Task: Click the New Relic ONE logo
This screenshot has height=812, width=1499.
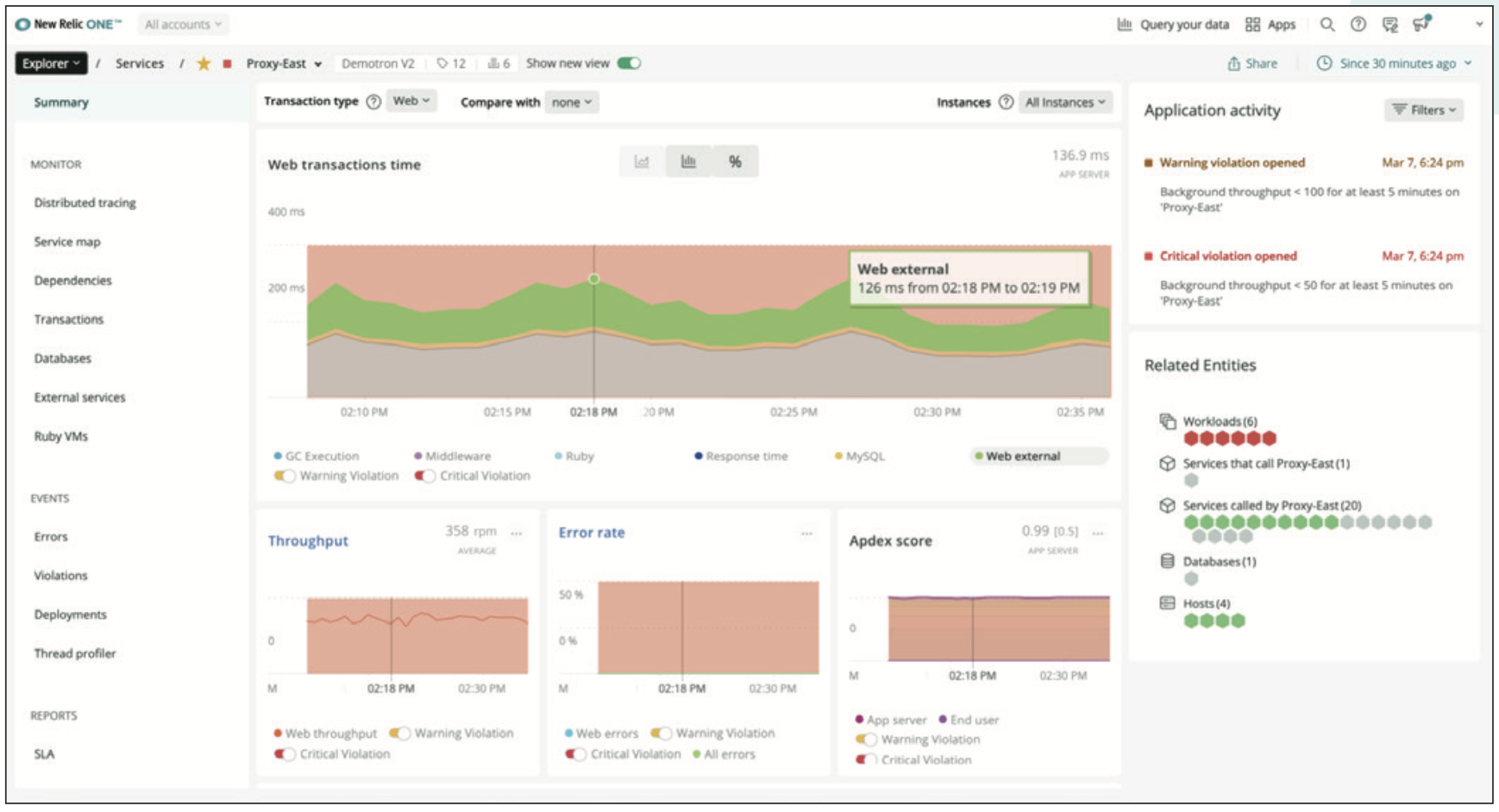Action: coord(69,24)
